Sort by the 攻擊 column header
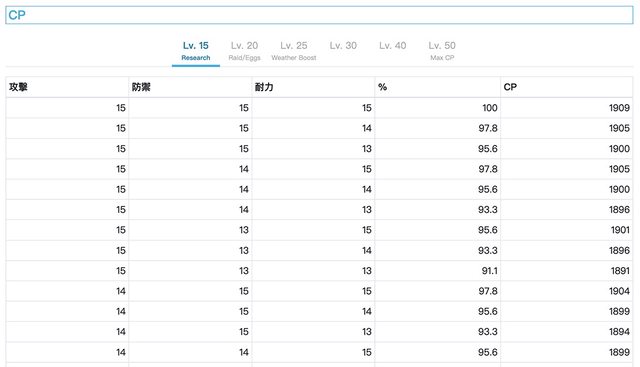Screen dimensions: 640x367 click(67, 87)
